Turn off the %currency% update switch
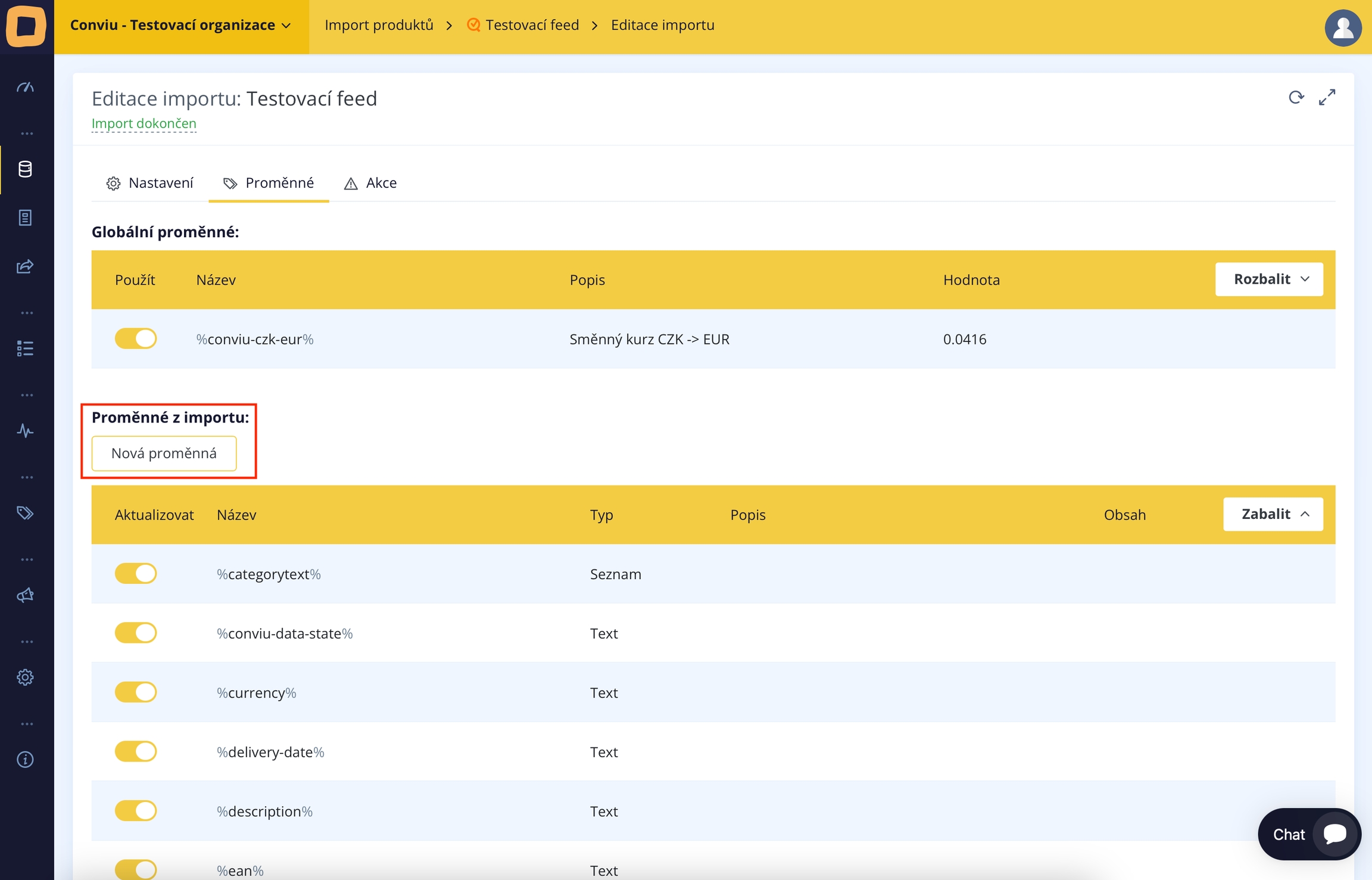Image resolution: width=1372 pixels, height=880 pixels. (x=136, y=692)
